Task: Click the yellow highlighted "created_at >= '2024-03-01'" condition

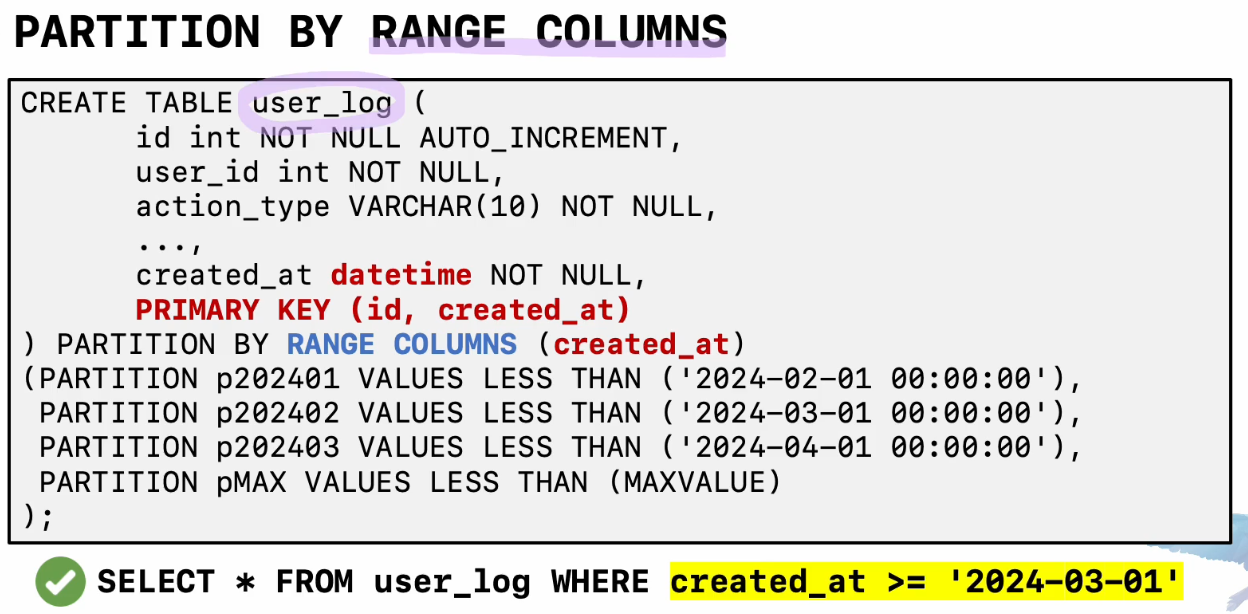Action: pos(927,581)
